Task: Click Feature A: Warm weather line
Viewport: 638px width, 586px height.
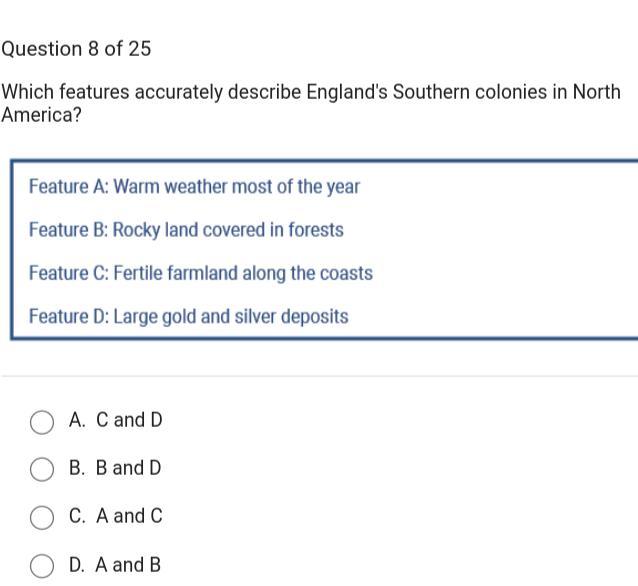Action: [x=194, y=187]
